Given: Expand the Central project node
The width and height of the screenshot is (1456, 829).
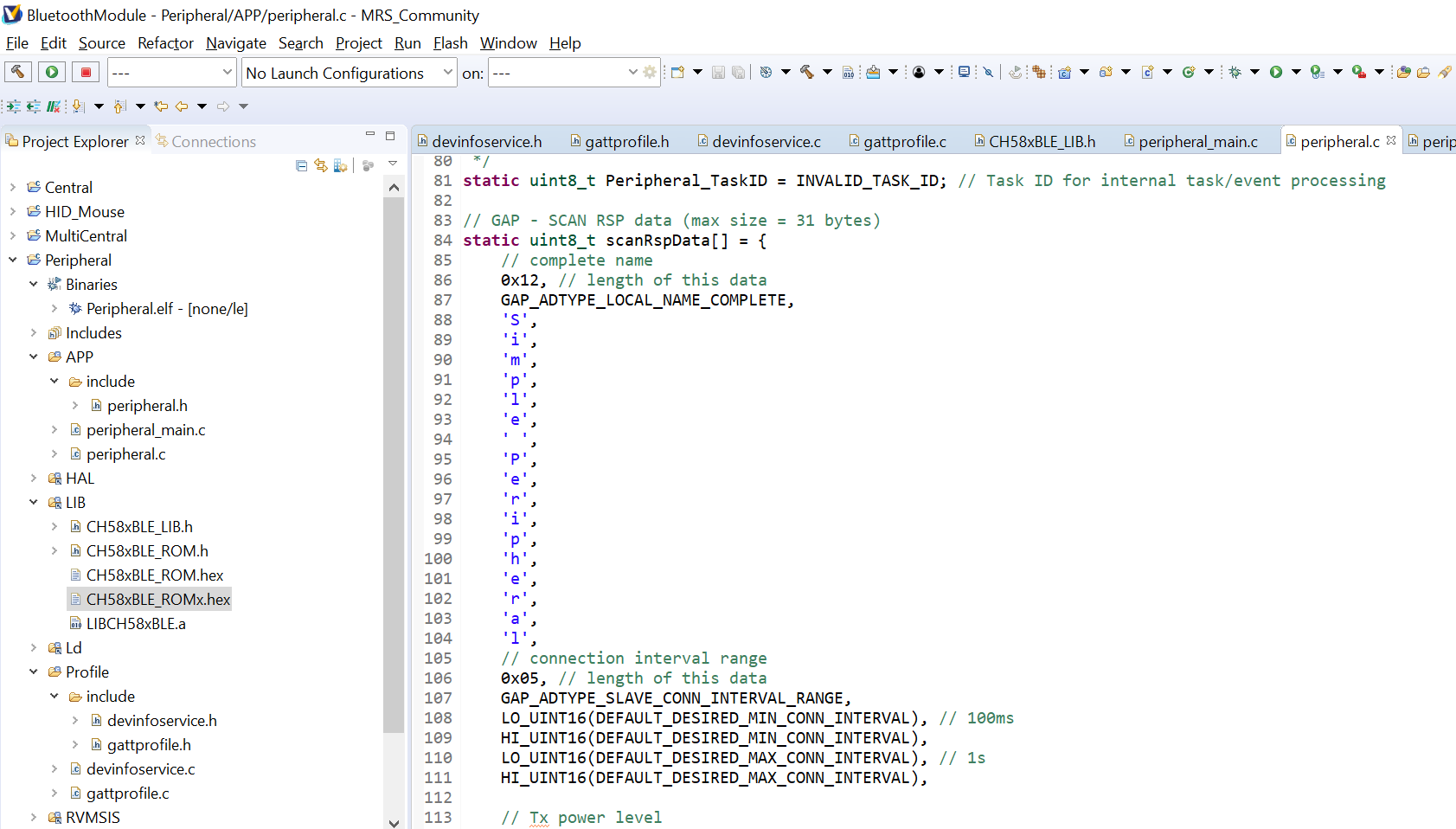Looking at the screenshot, I should point(13,187).
